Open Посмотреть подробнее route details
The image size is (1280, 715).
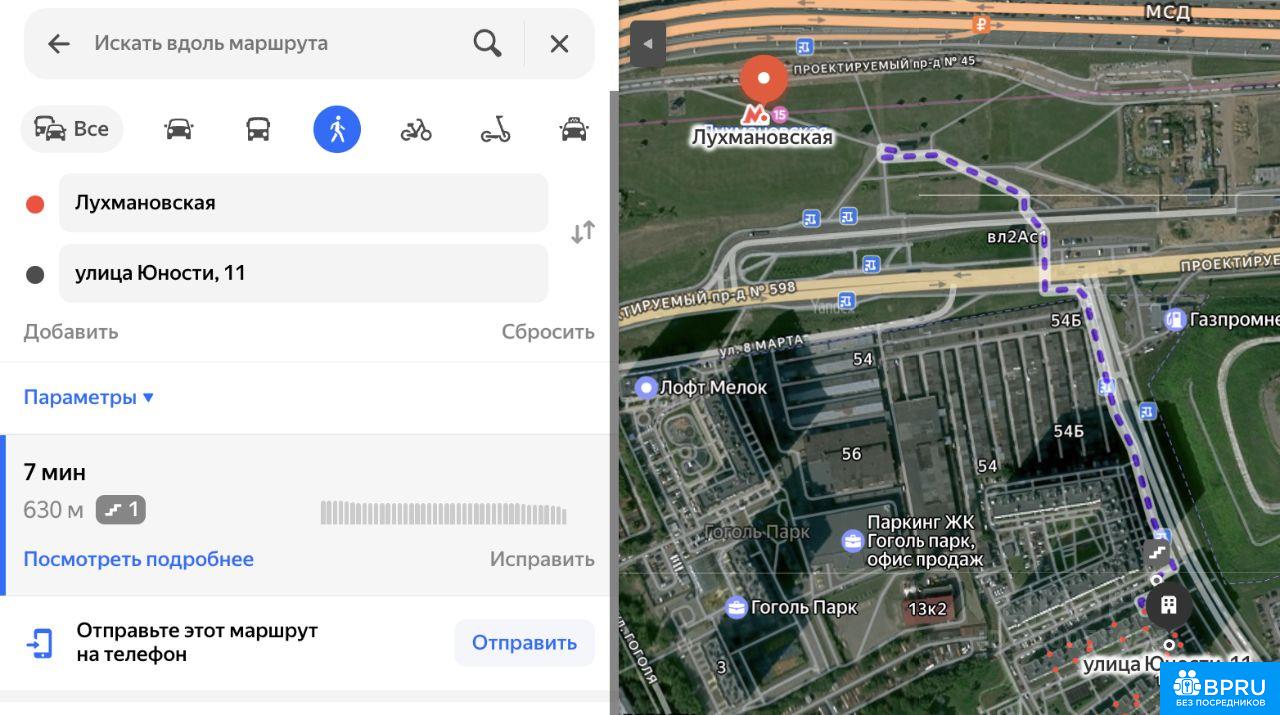138,559
